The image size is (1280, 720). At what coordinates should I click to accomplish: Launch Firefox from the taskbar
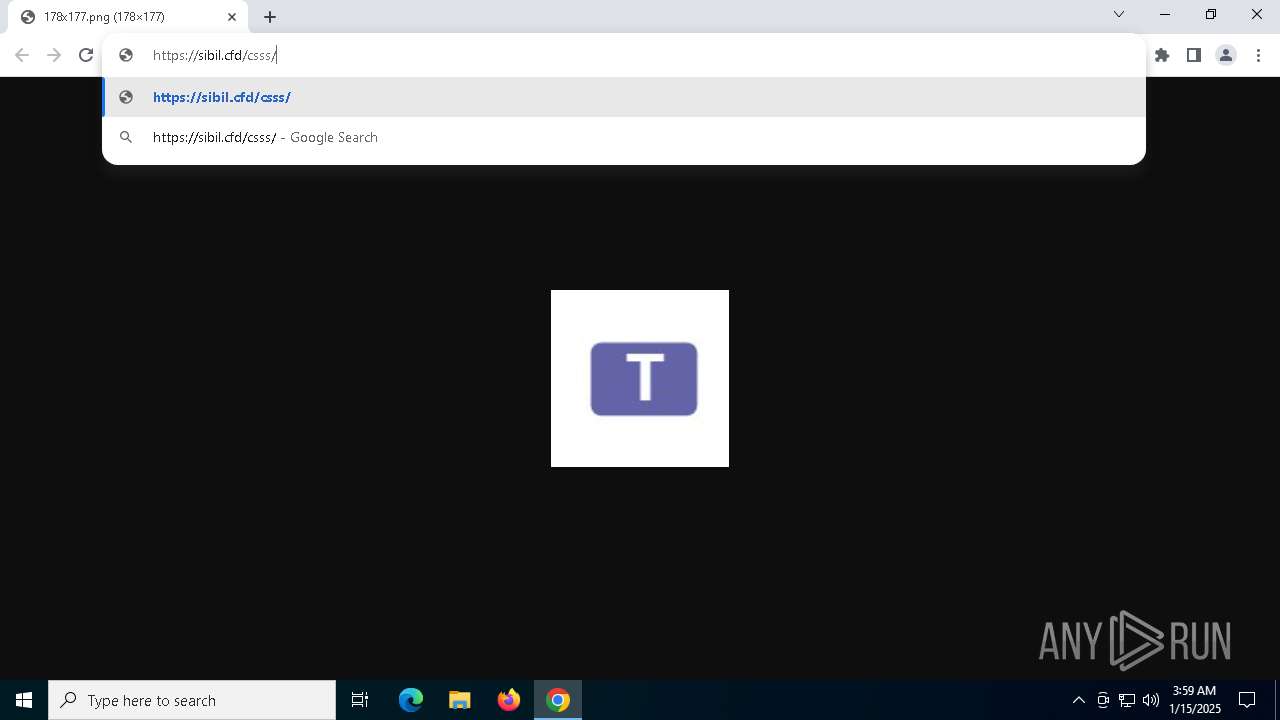tap(509, 700)
